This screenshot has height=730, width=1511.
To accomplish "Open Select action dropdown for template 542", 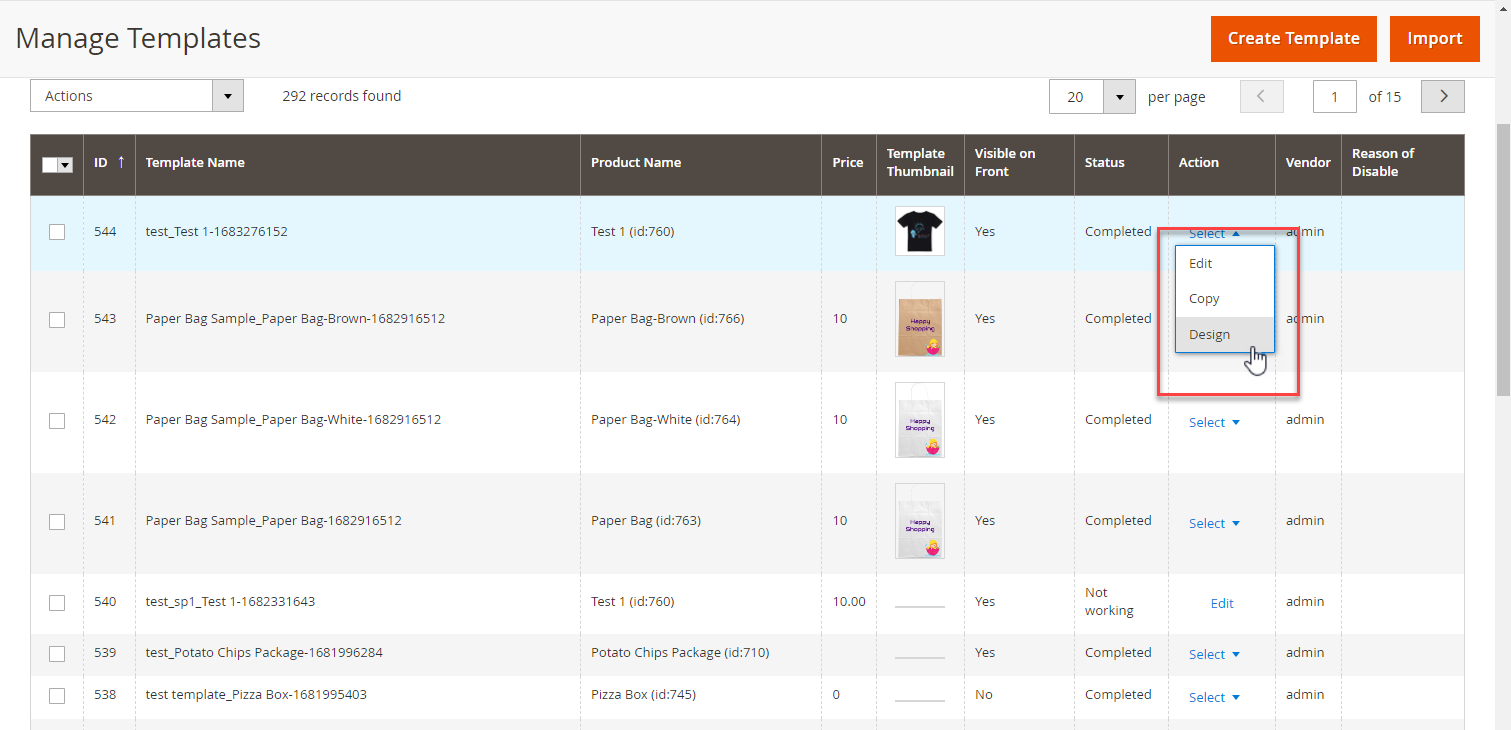I will 1214,423.
